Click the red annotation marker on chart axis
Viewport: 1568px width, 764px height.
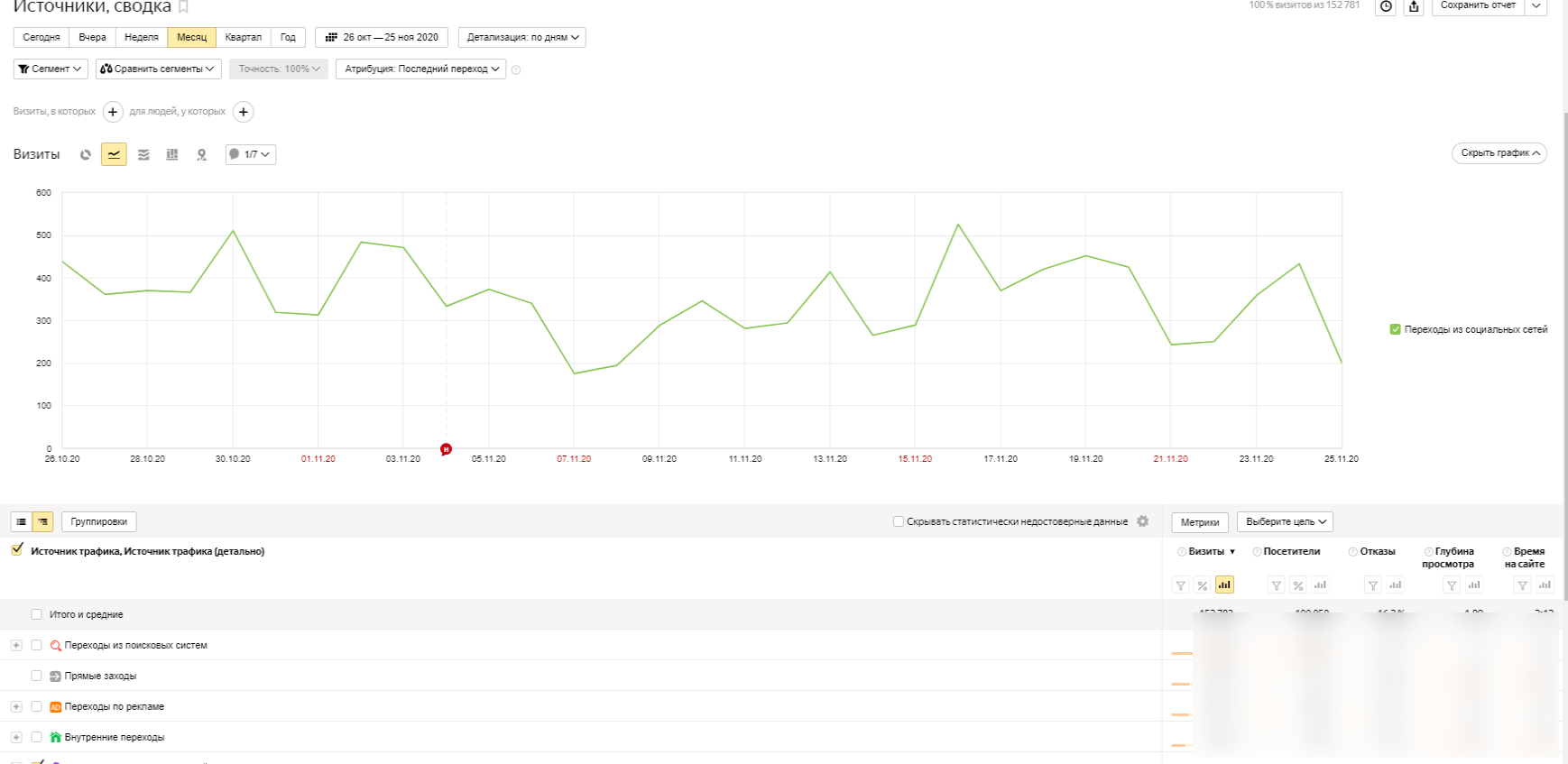[446, 449]
